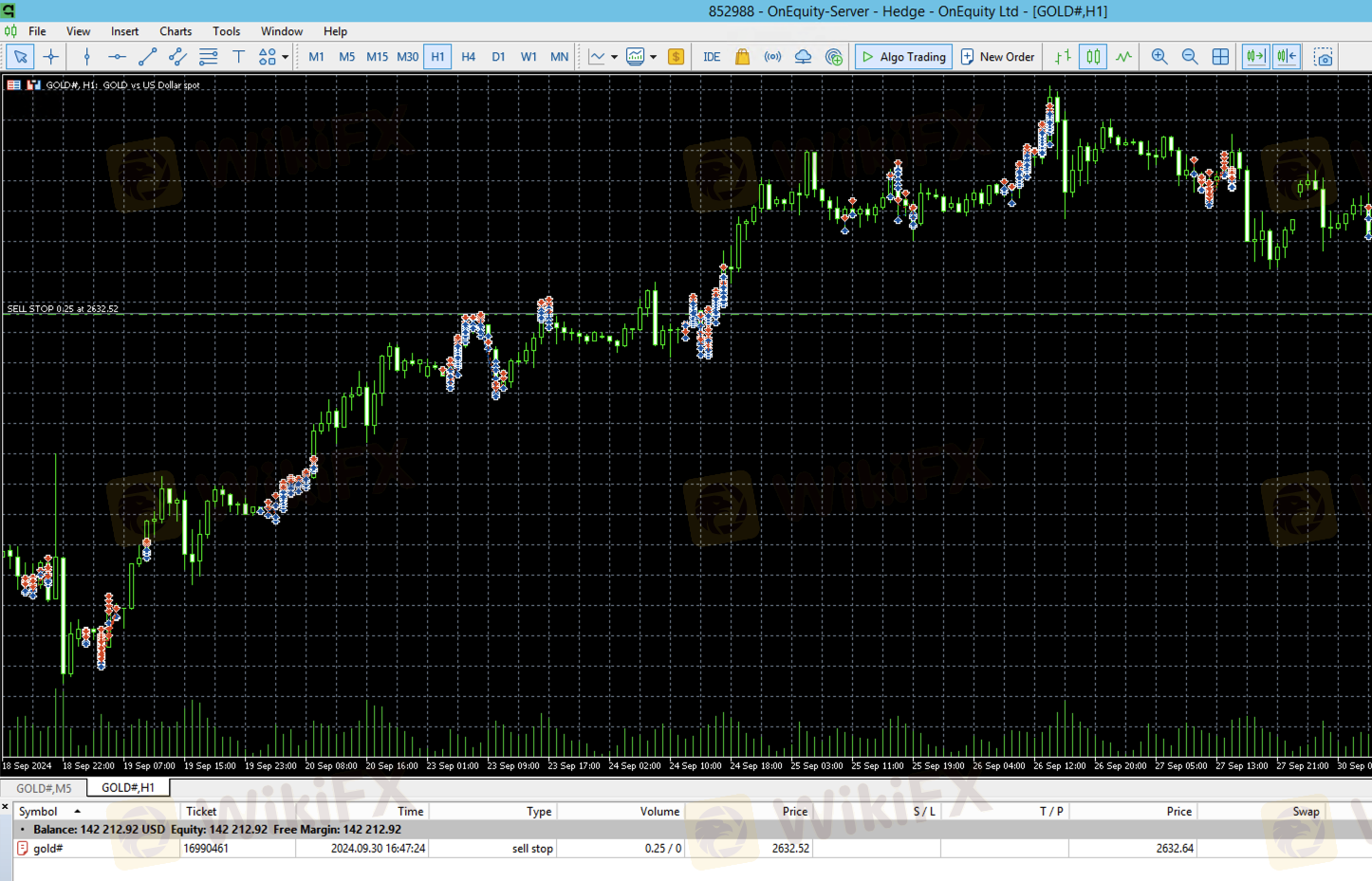The width and height of the screenshot is (1372, 881).
Task: Select the gold# sell stop order row
Action: pyautogui.click(x=380, y=849)
